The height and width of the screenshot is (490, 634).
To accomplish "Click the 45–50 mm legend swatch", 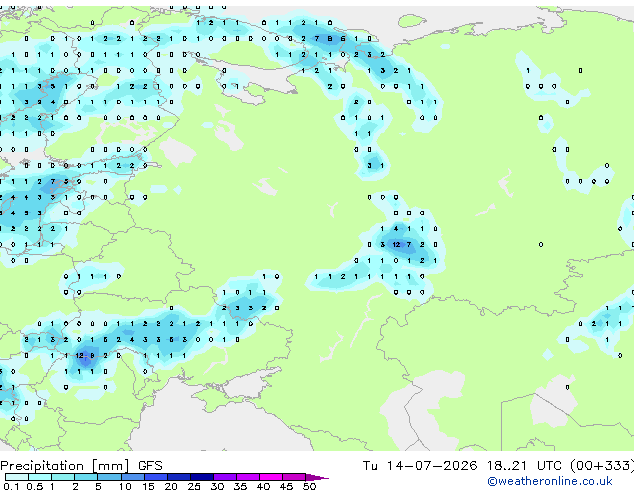I will (294, 477).
